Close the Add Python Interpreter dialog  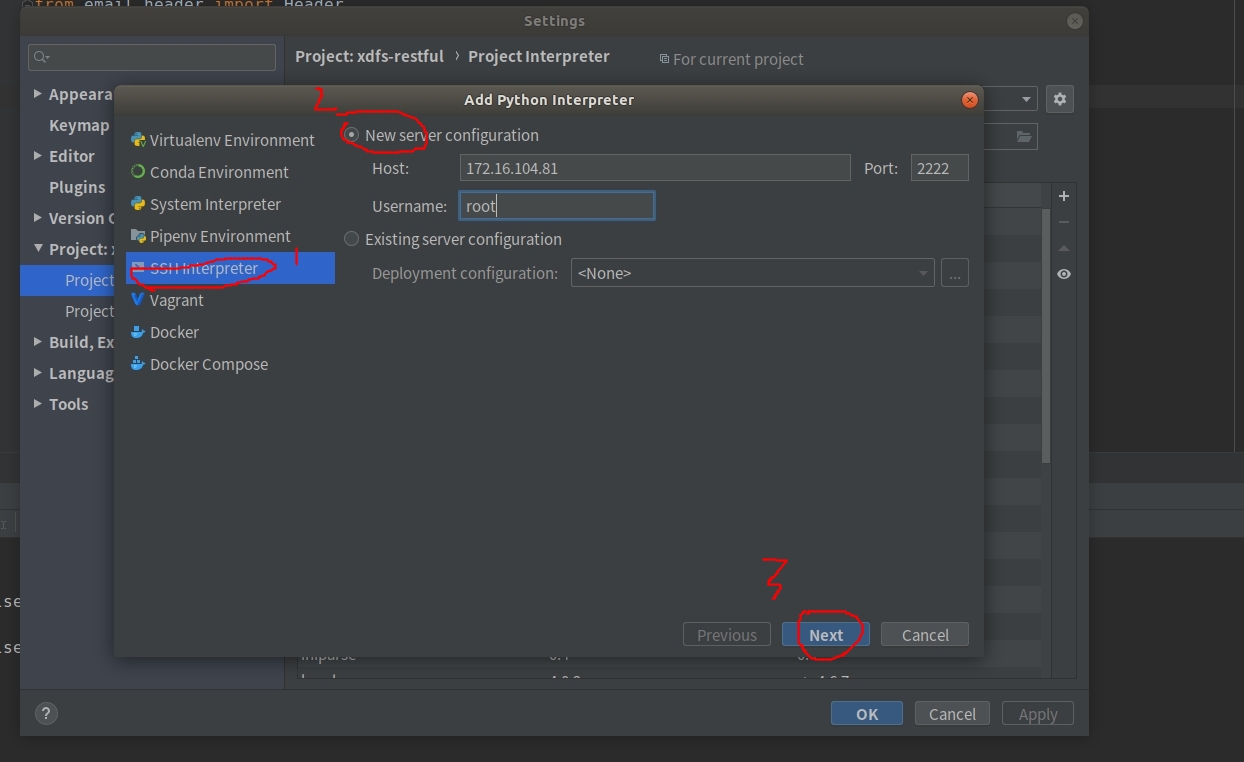point(969,99)
